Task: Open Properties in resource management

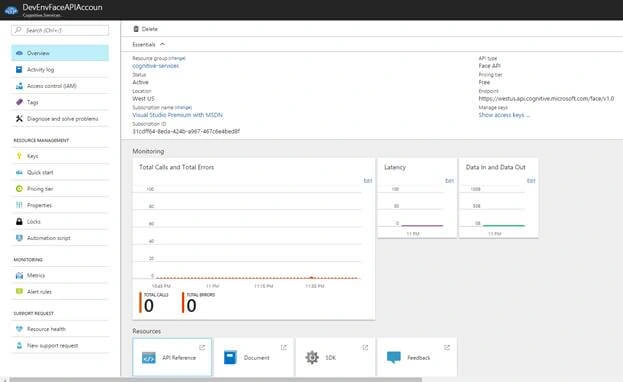Action: click(60, 205)
